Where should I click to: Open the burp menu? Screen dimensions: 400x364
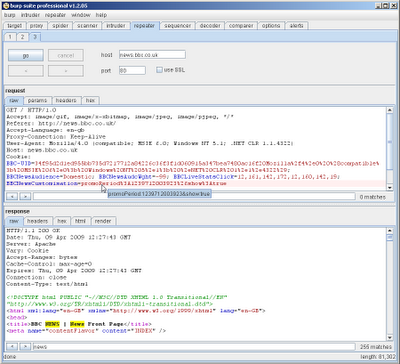pos(9,15)
